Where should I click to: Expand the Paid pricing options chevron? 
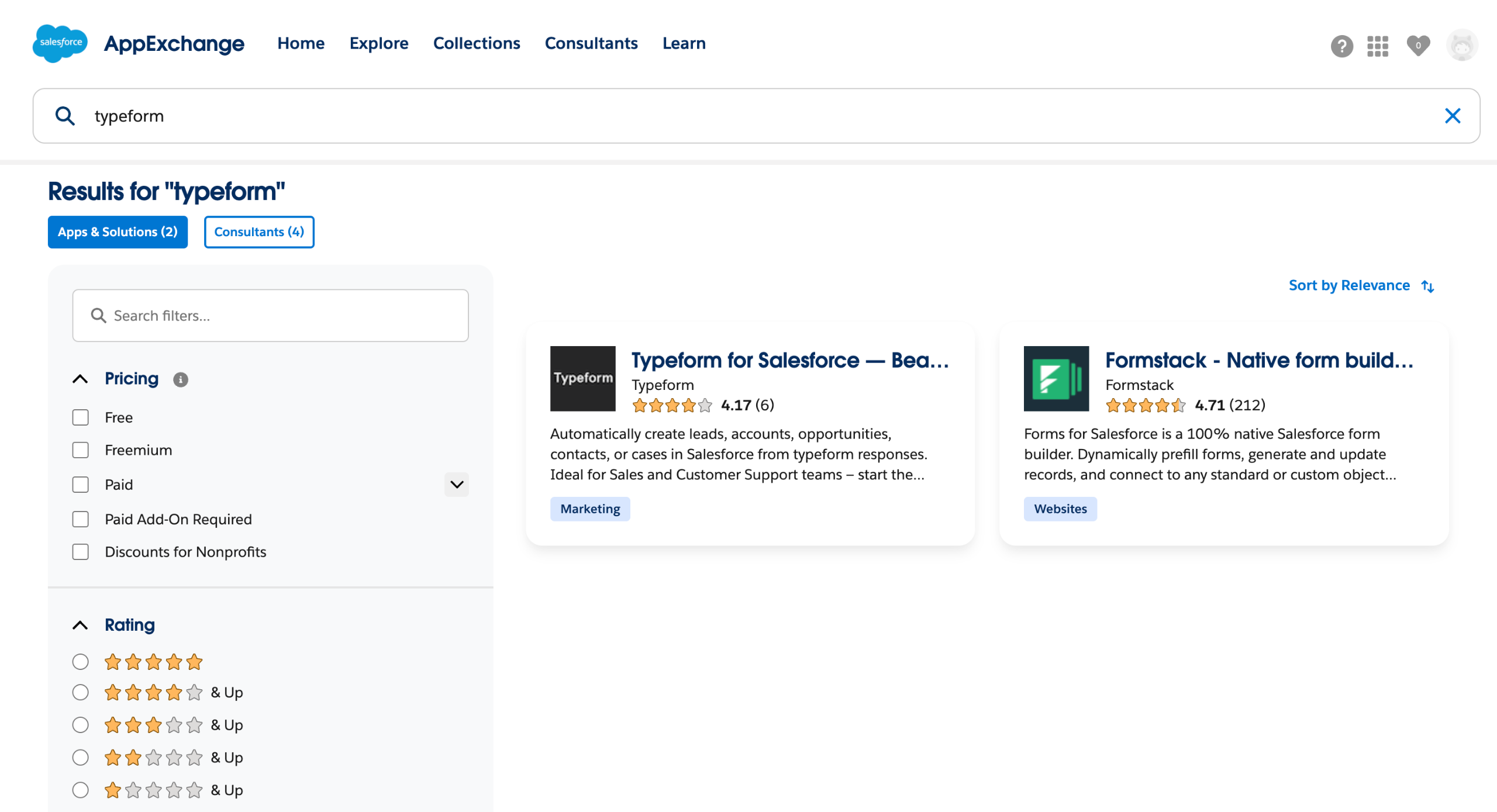pyautogui.click(x=456, y=485)
